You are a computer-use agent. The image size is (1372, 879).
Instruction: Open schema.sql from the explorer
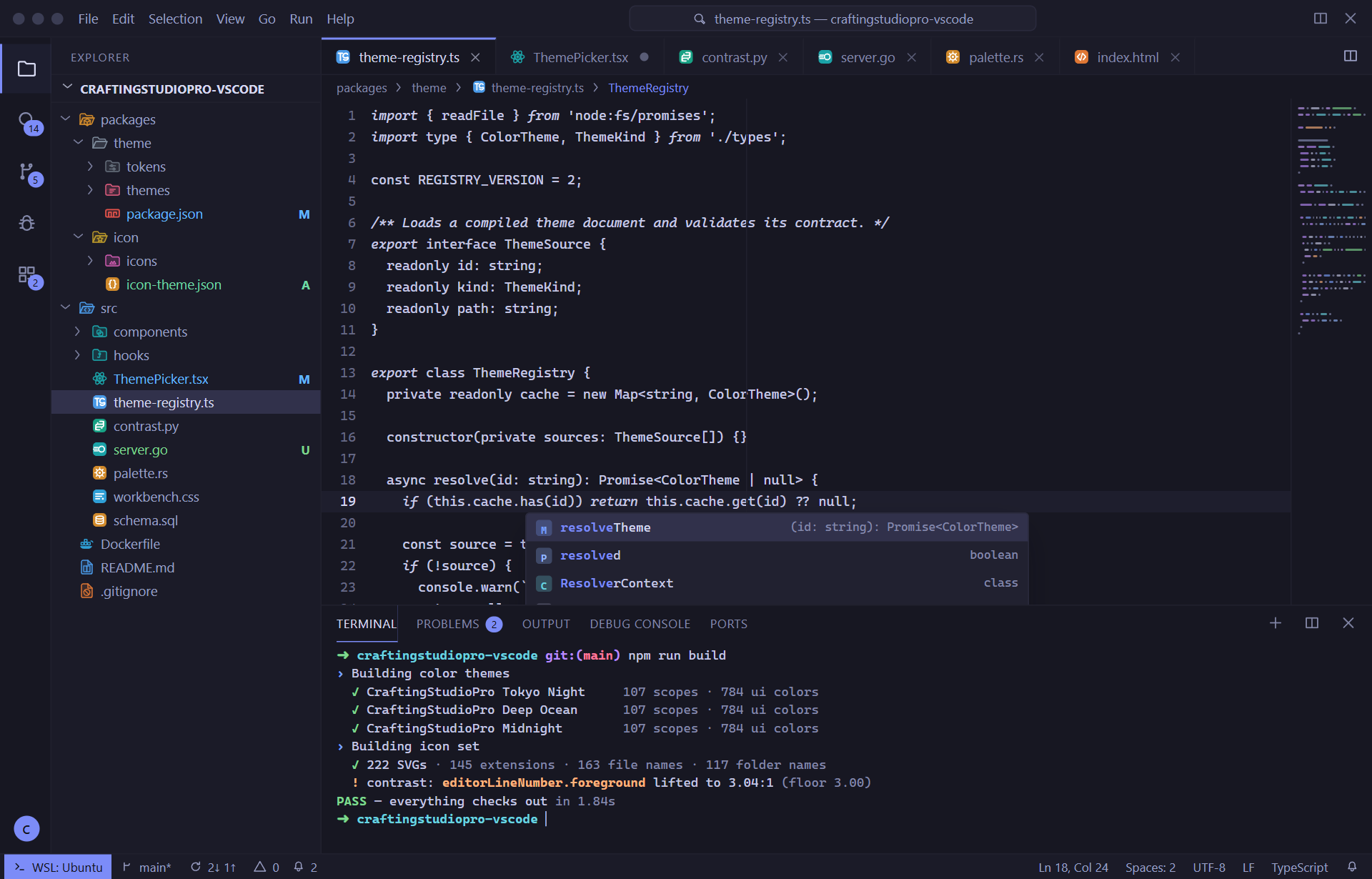[186, 520]
